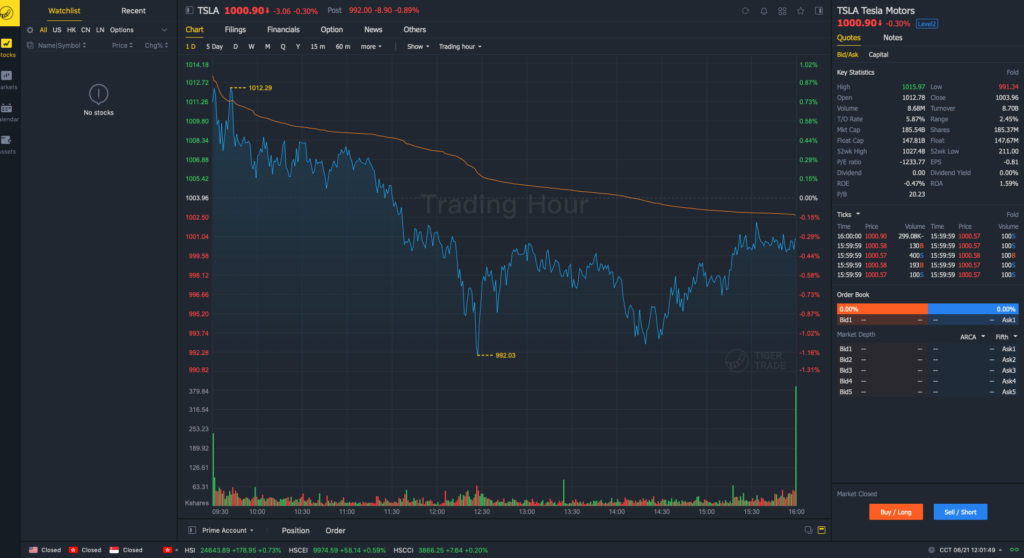Open the ARCA market depth dropdown
Image resolution: width=1024 pixels, height=558 pixels.
pos(972,337)
